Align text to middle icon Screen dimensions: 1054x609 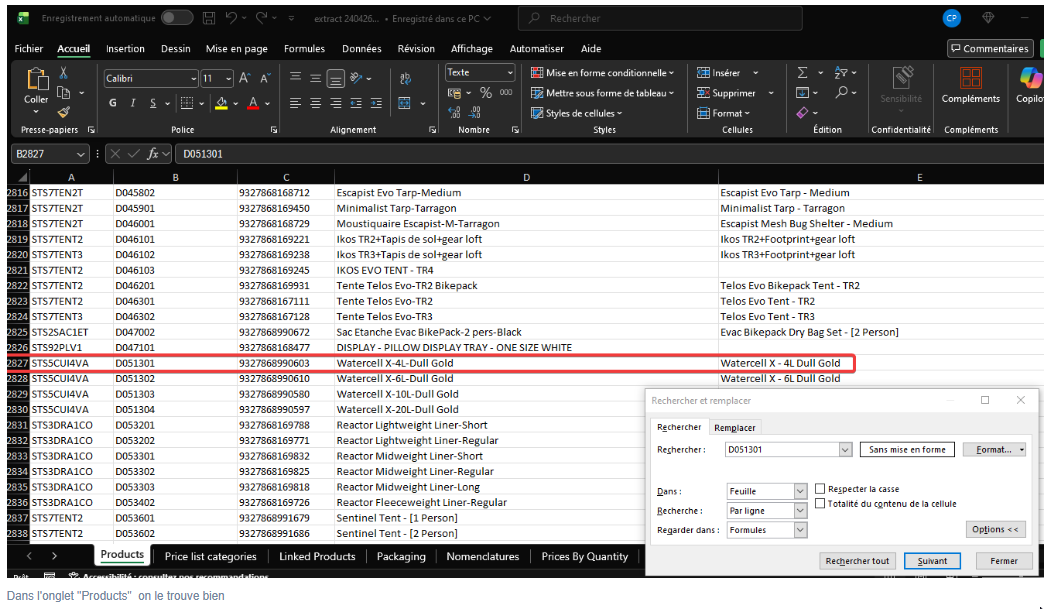(x=315, y=78)
